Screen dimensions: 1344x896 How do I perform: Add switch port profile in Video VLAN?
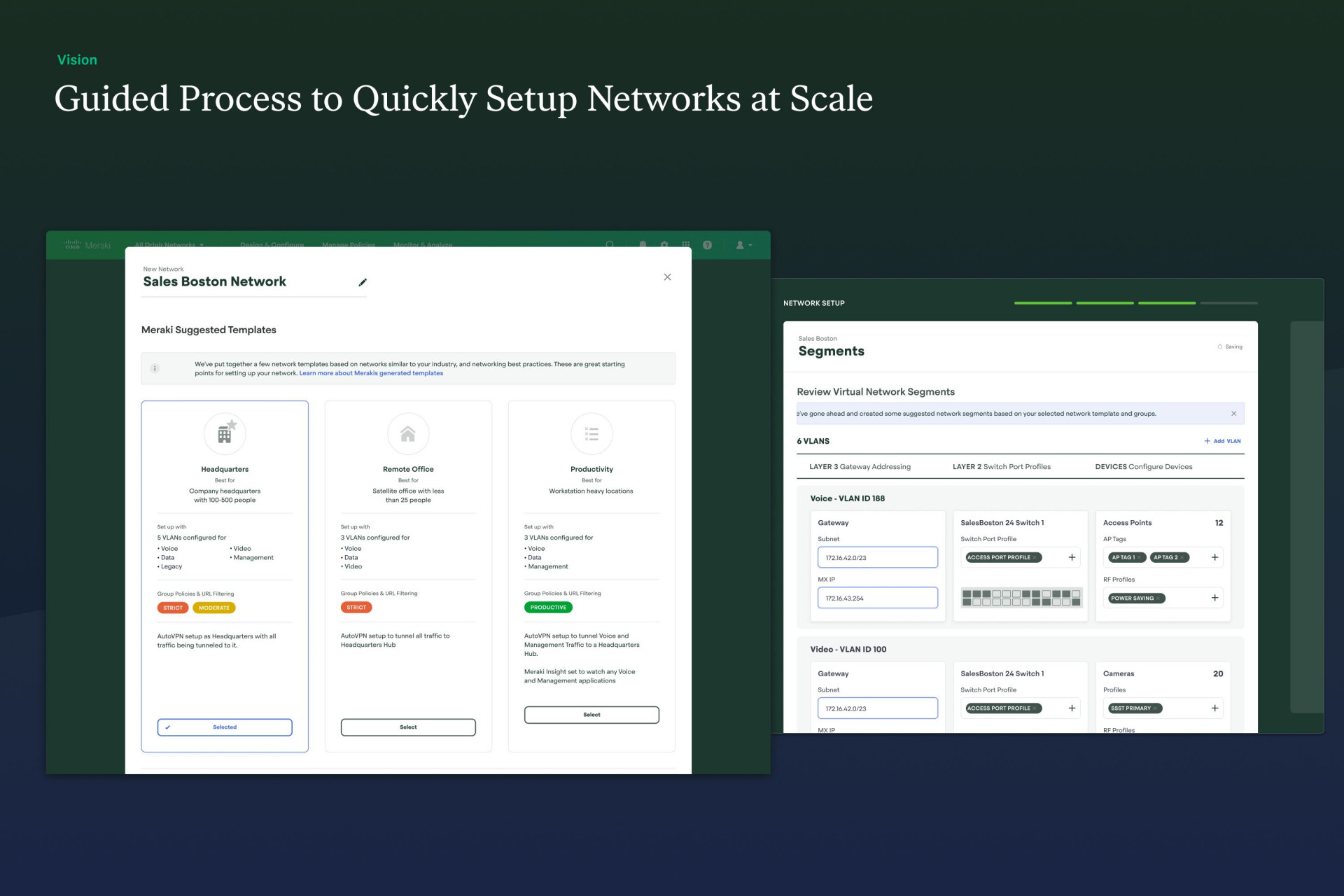1072,708
